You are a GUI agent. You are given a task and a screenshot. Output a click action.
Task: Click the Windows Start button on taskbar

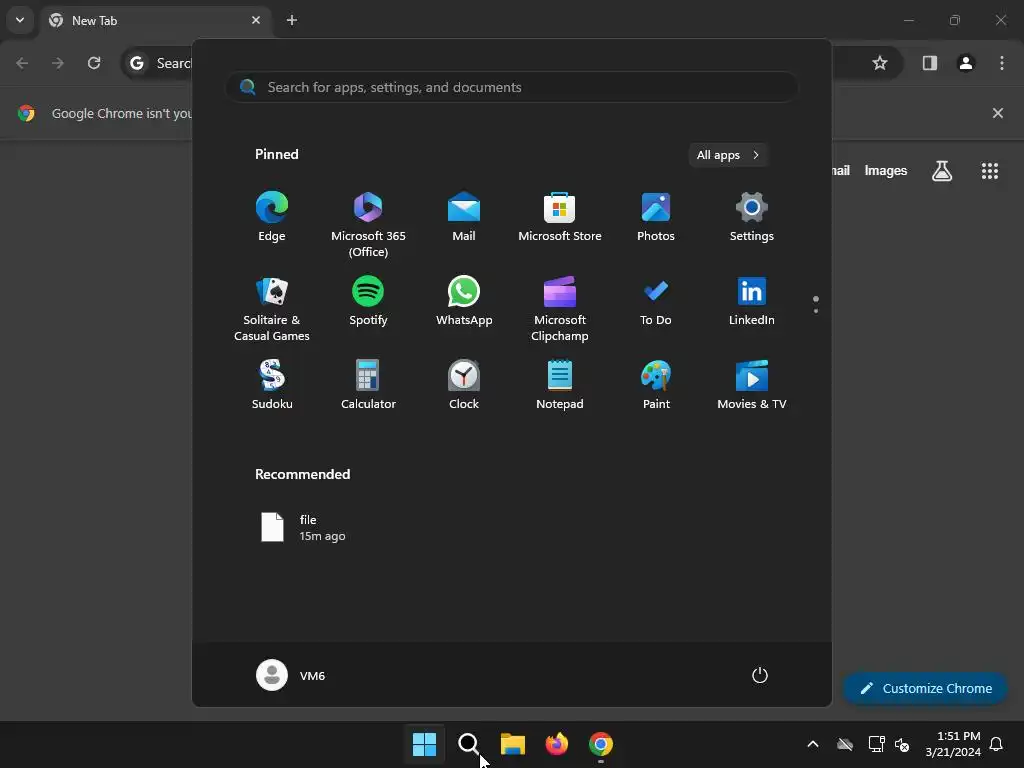click(424, 743)
